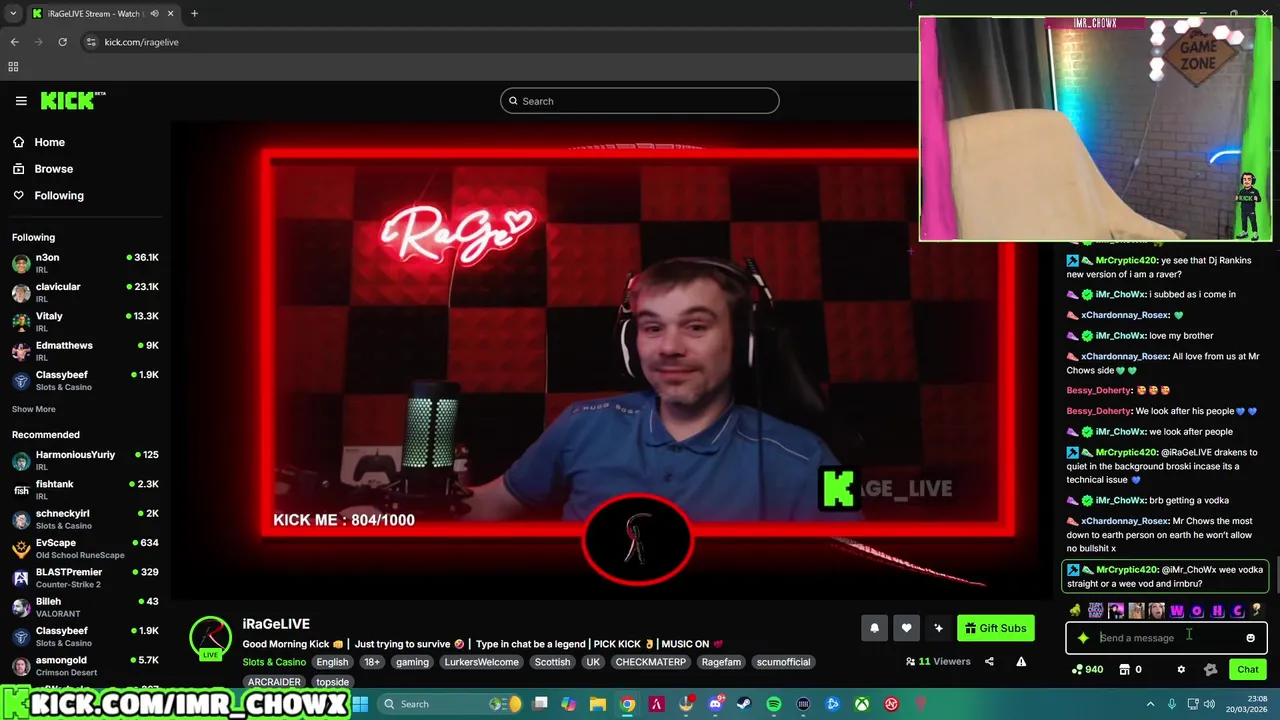Click the gray badge icon left of Chat button

[x=1210, y=670]
